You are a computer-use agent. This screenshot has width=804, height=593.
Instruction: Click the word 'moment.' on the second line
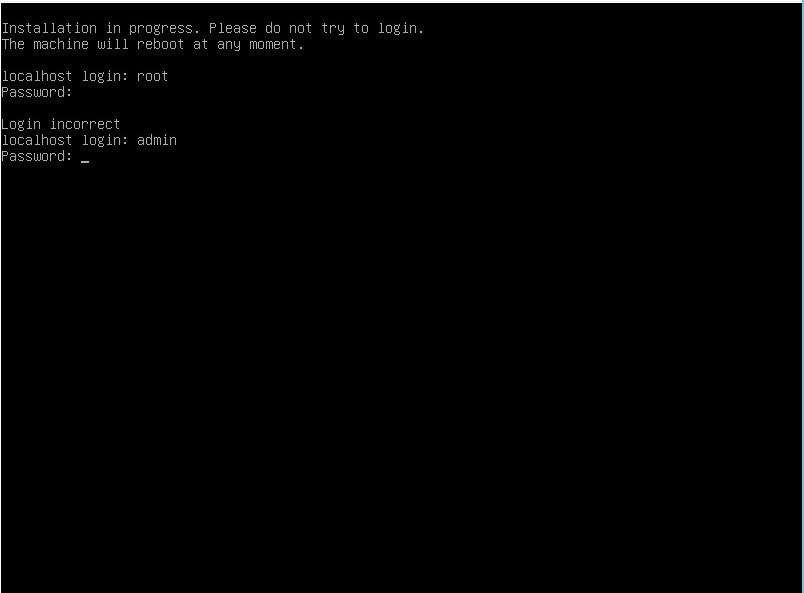(276, 45)
